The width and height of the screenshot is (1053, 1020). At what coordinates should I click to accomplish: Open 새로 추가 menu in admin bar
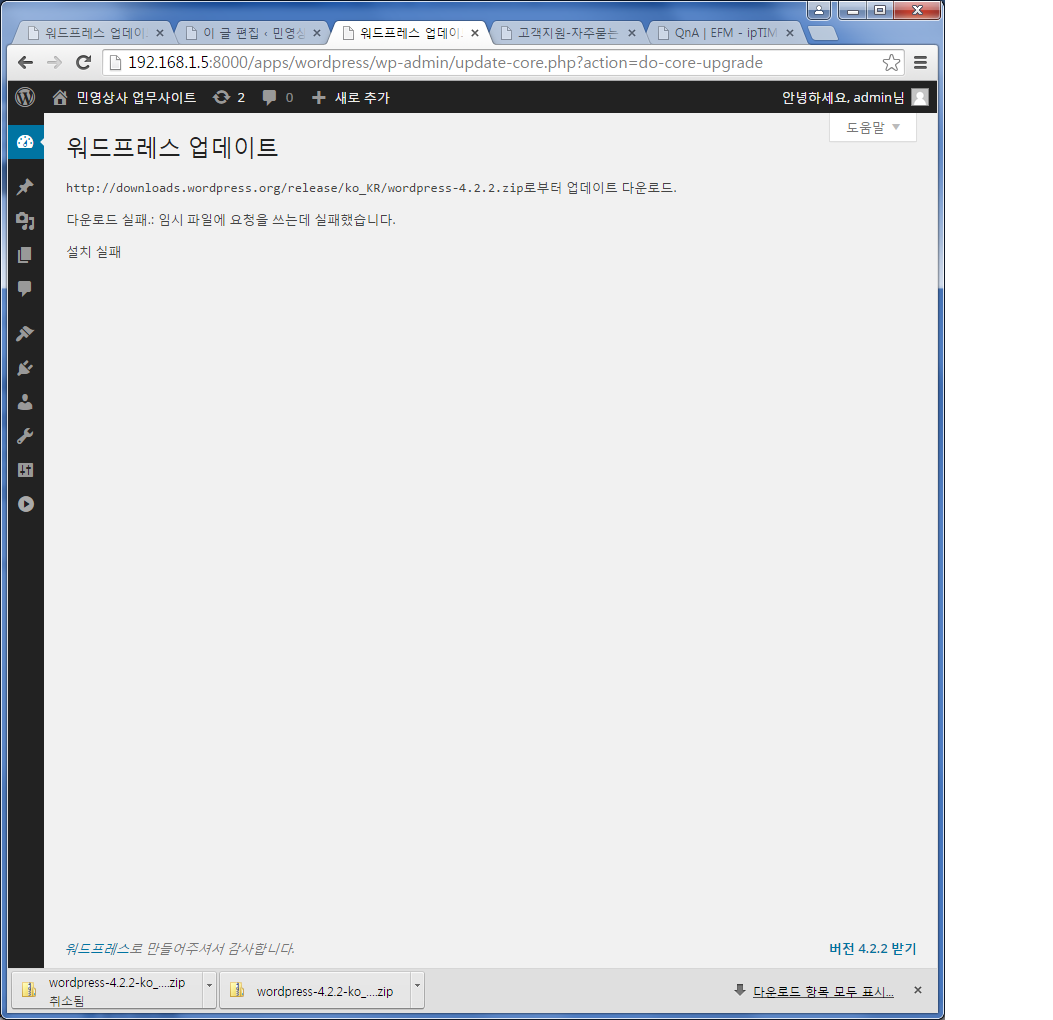click(351, 97)
